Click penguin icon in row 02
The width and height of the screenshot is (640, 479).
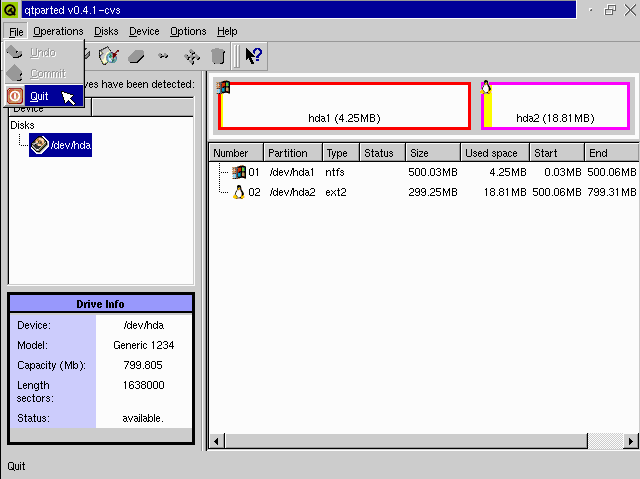tap(239, 192)
